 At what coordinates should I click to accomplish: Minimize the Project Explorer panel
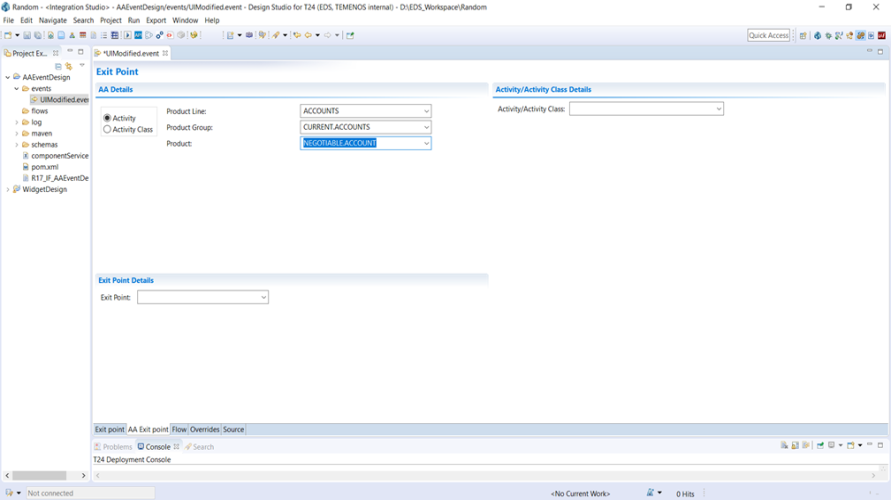coord(70,52)
